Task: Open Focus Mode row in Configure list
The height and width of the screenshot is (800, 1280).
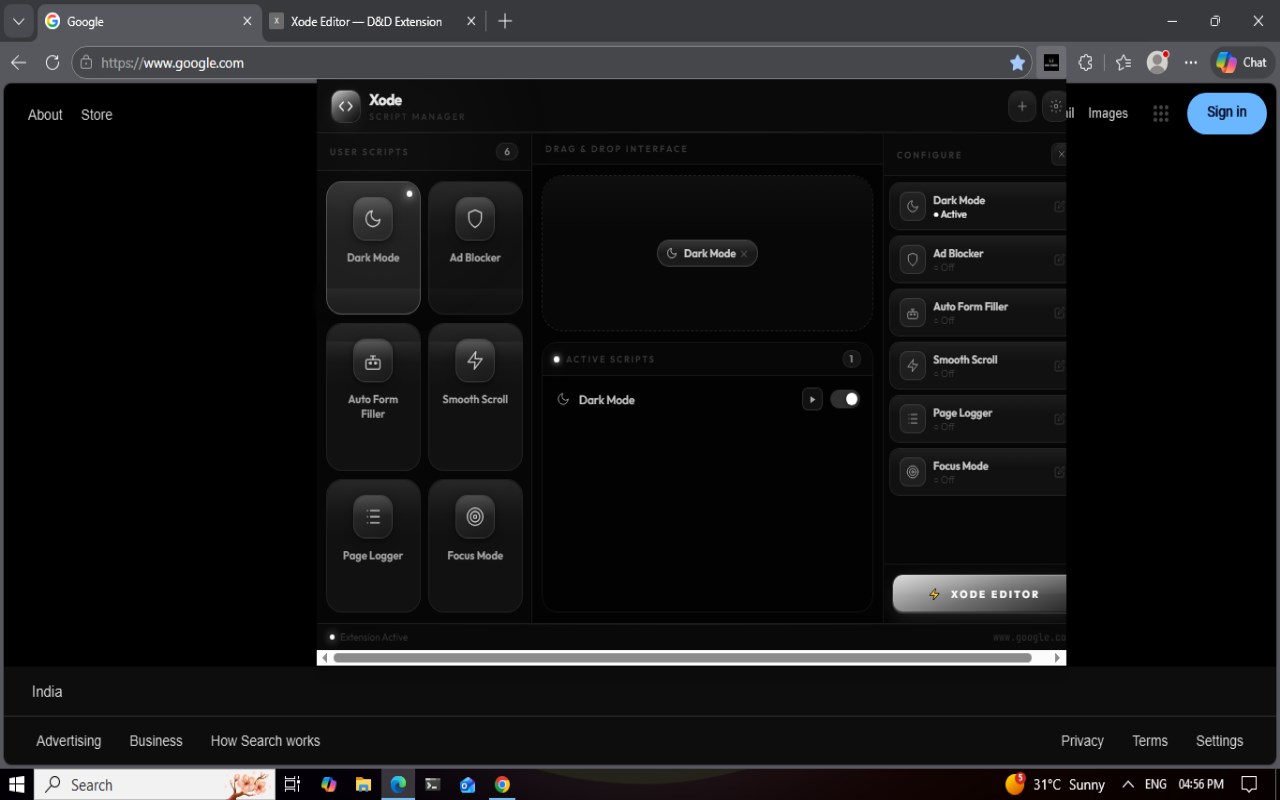Action: coord(978,472)
